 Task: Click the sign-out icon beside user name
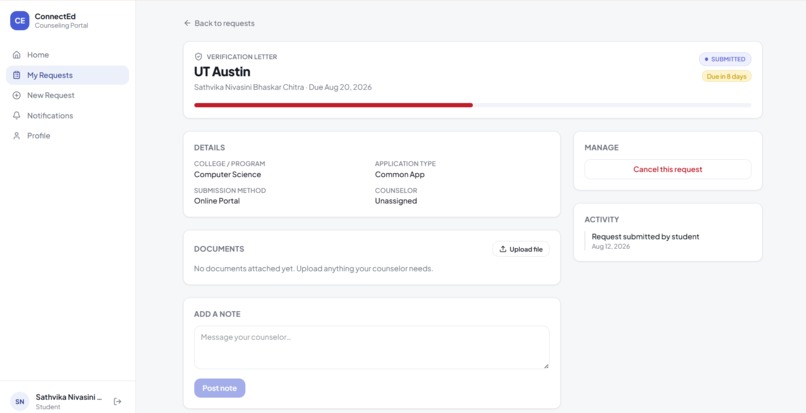117,401
